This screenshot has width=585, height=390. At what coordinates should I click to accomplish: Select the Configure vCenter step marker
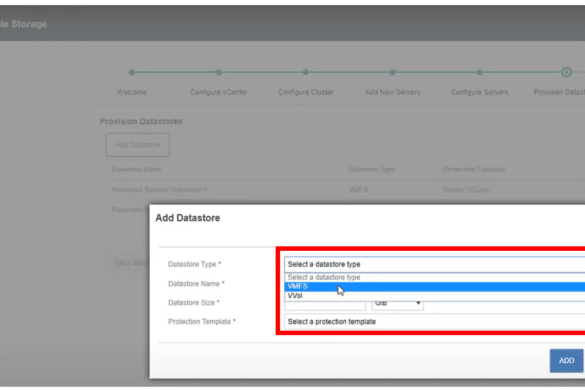click(219, 72)
